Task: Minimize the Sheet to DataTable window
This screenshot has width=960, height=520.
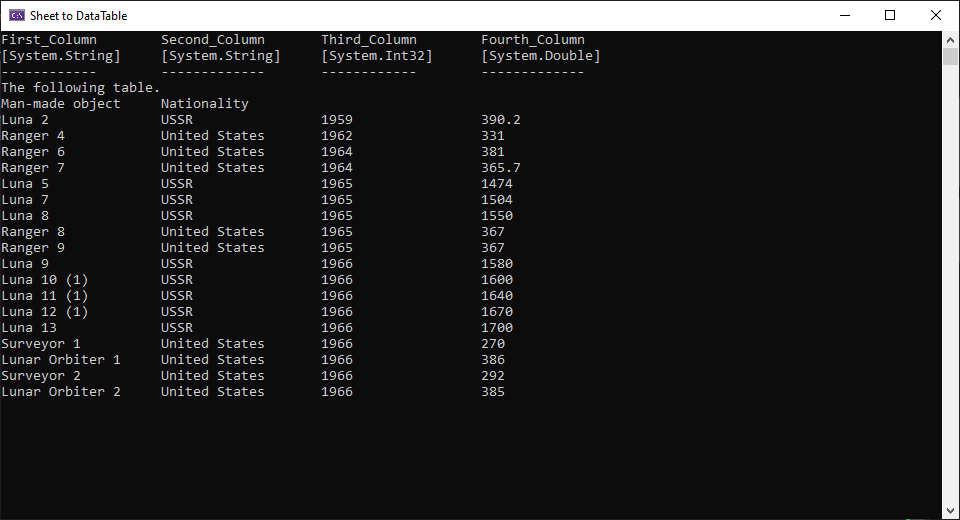Action: tap(845, 16)
